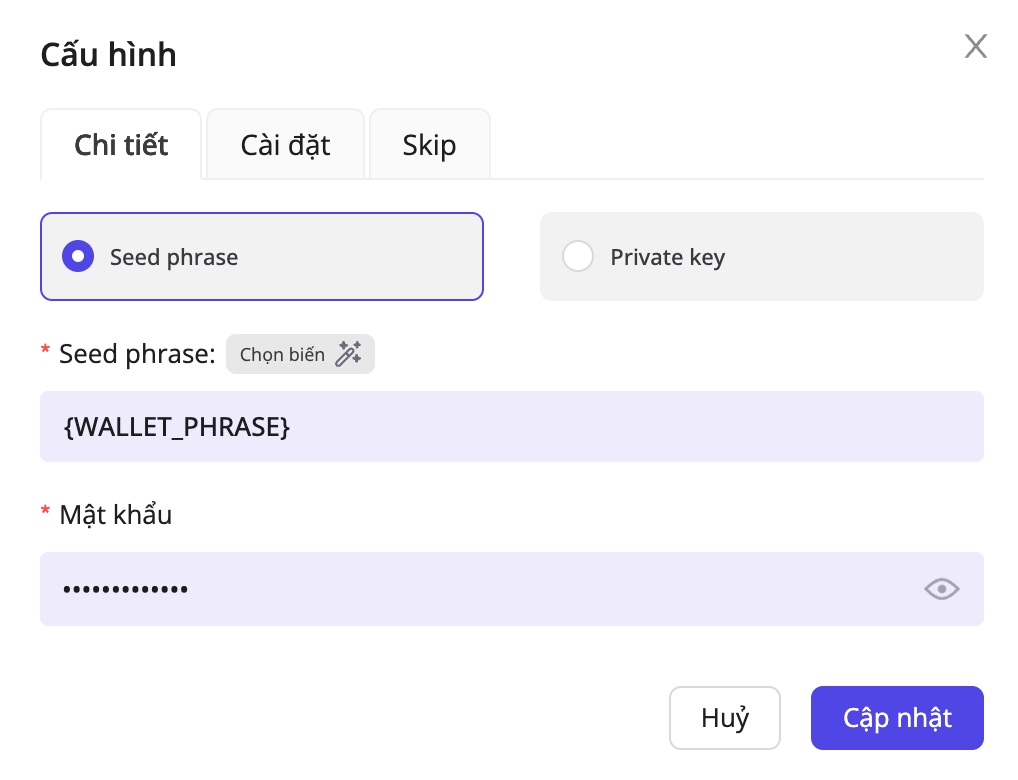Select the Seed phrase radio button
The width and height of the screenshot is (1018, 780).
[78, 257]
